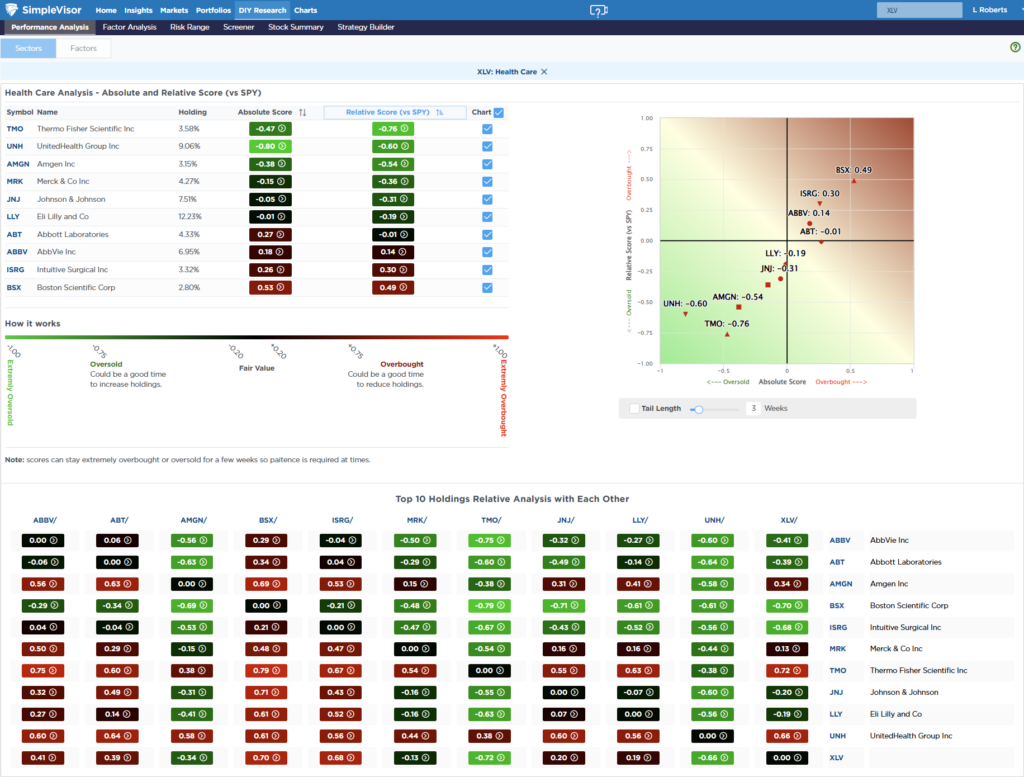Uncheck chart checkbox for Abbott Laboratories row
Viewport: 1024px width, 777px height.
pyautogui.click(x=487, y=234)
